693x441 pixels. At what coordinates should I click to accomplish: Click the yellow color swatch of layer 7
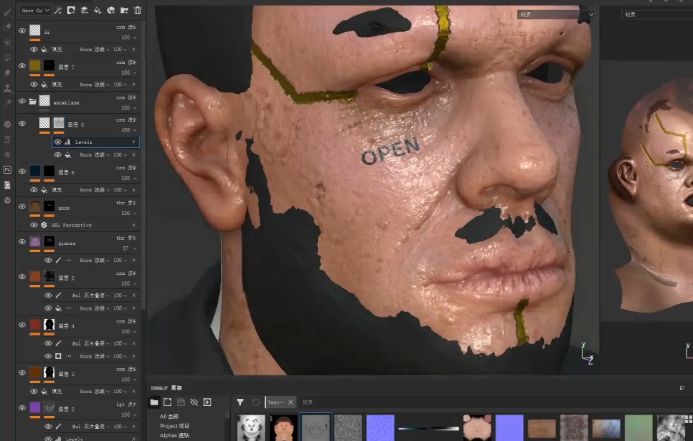click(35, 65)
